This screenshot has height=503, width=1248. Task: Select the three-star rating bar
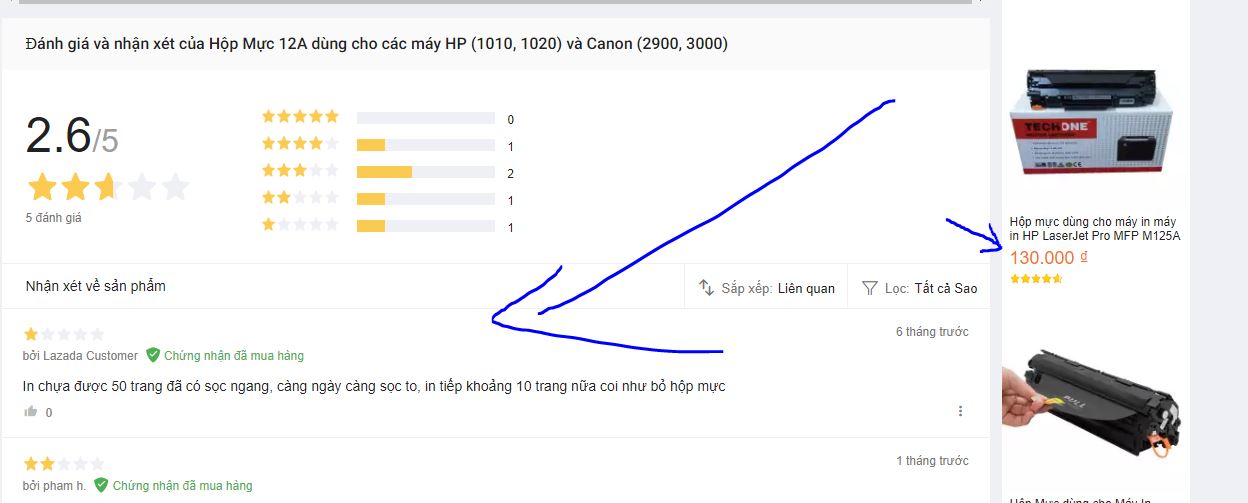(425, 172)
